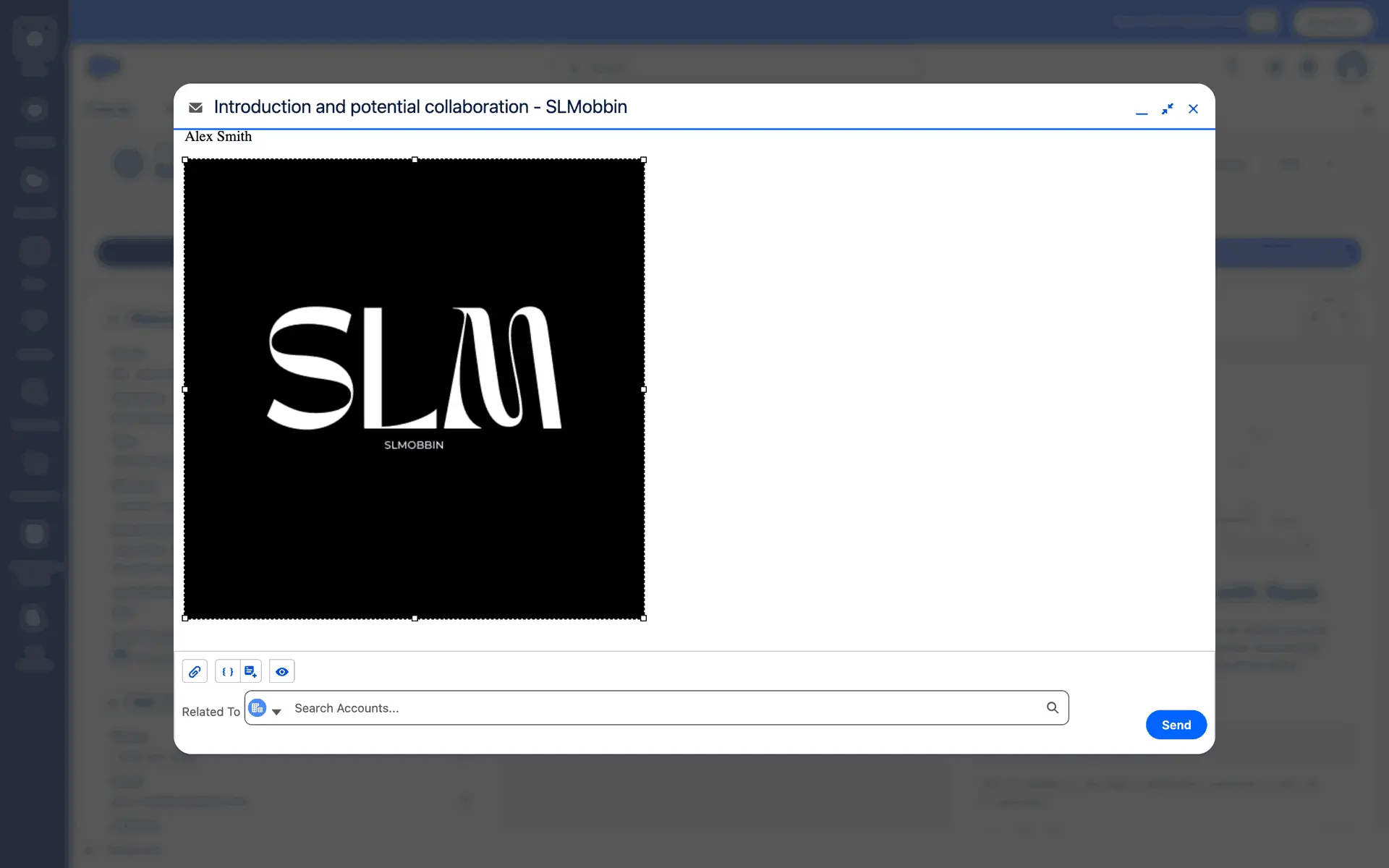
Task: Click the insert email template icon
Action: tap(250, 671)
